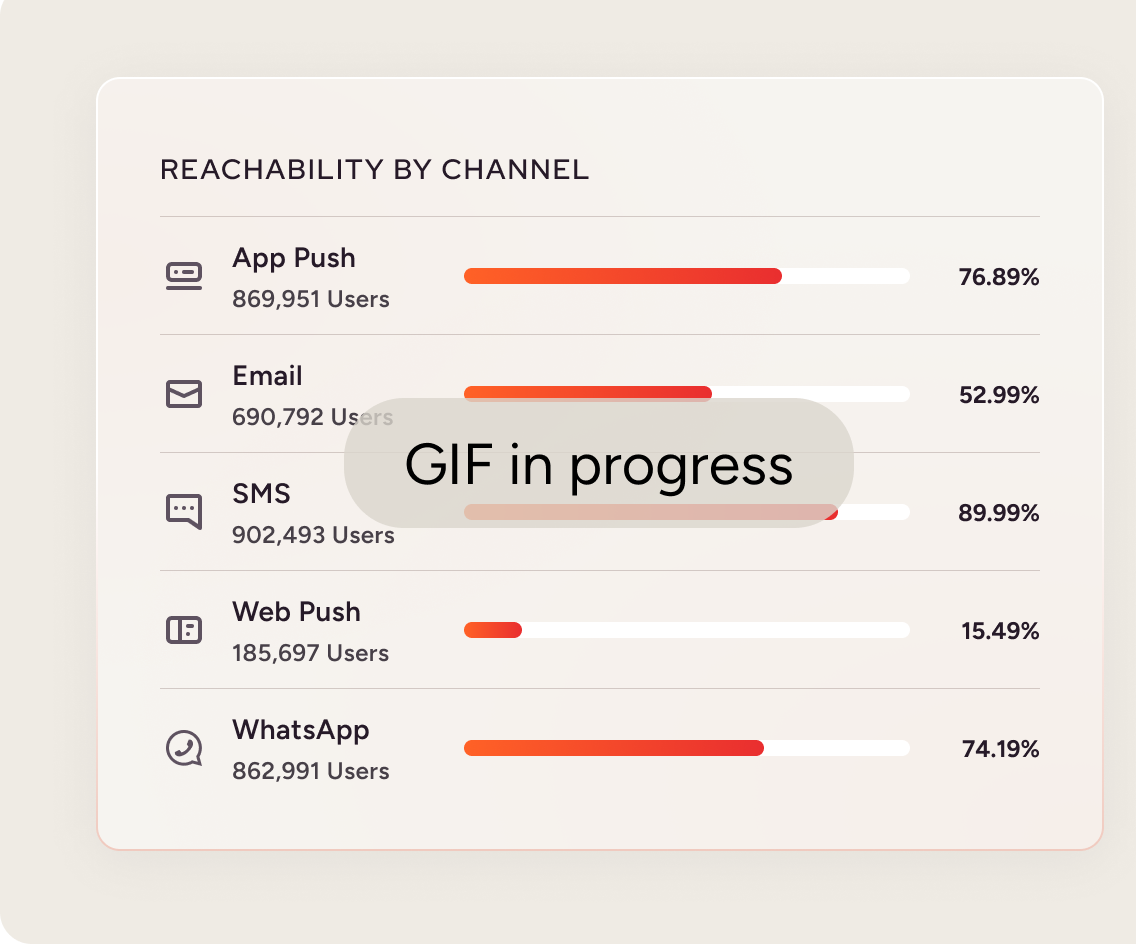Click the GIF in progress overlay

click(598, 464)
